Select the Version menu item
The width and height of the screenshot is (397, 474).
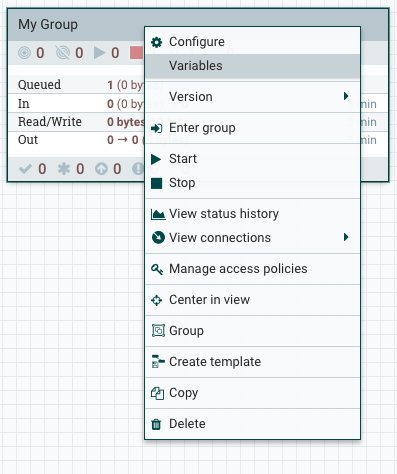click(x=252, y=97)
